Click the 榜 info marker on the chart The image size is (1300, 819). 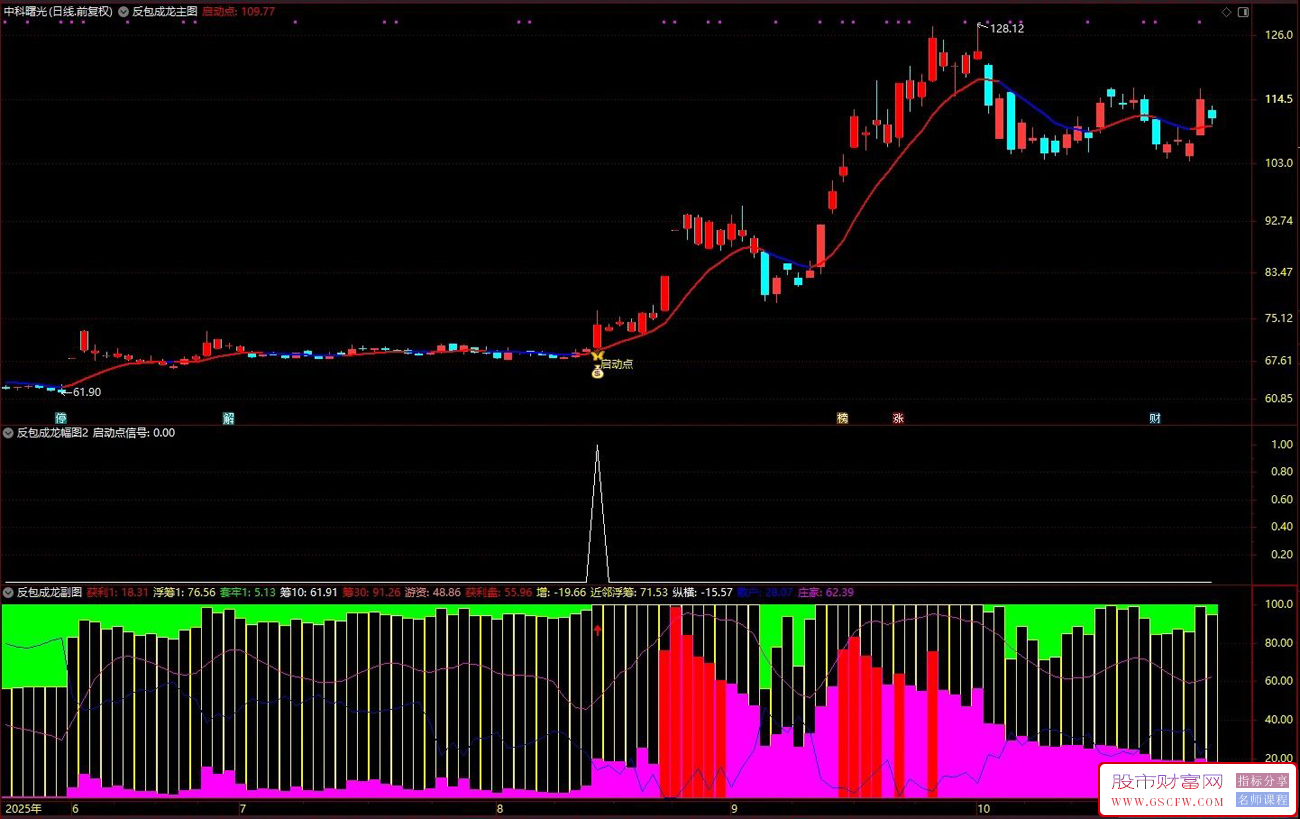pos(842,418)
